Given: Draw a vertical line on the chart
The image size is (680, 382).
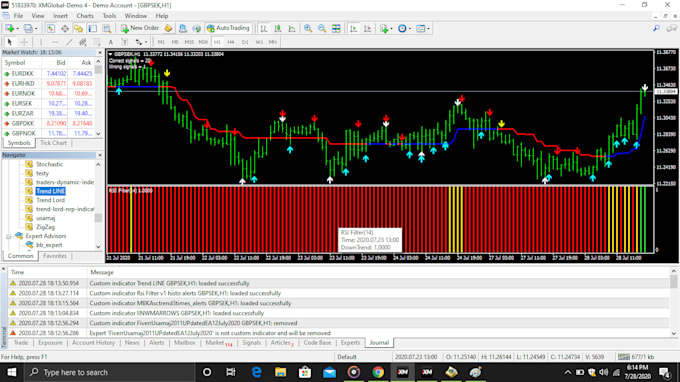Looking at the screenshot, I should pyautogui.click(x=41, y=42).
